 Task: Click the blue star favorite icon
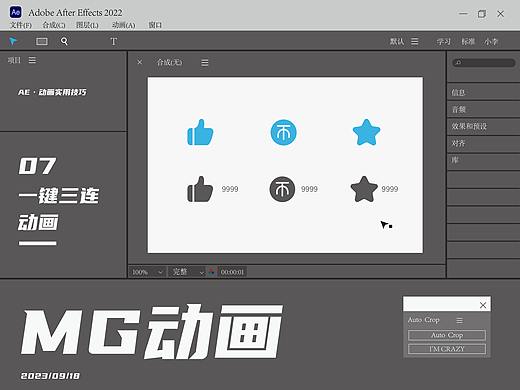[366, 132]
